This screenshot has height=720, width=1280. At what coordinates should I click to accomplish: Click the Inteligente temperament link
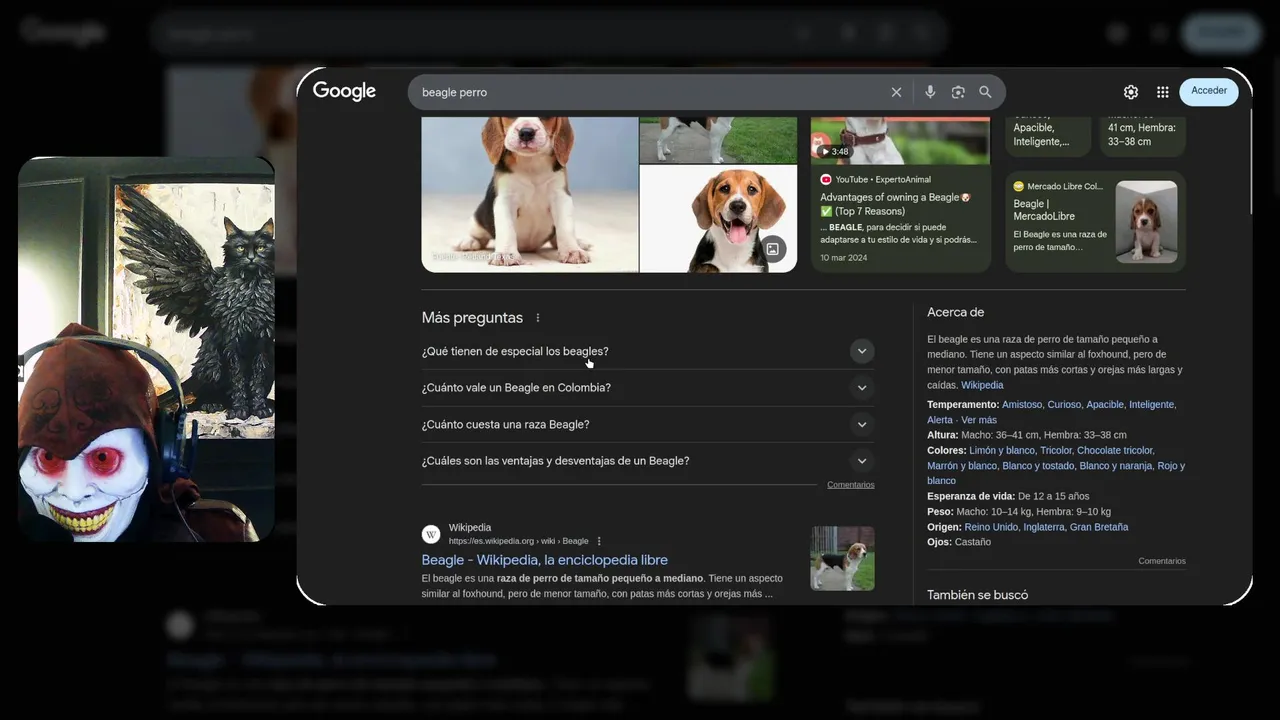(x=1152, y=404)
